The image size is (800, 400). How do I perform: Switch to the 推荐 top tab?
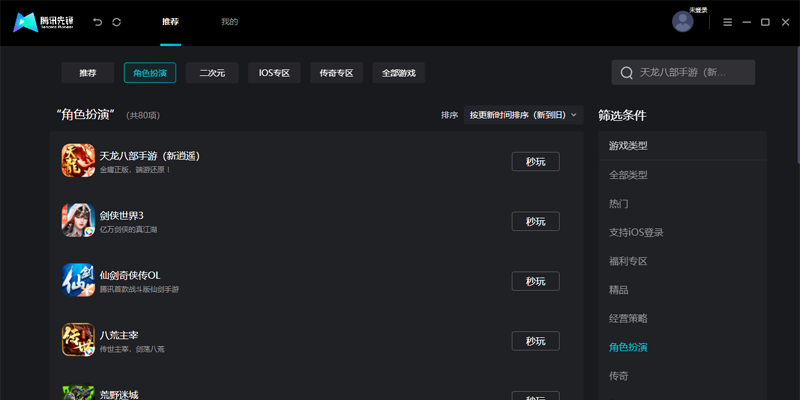coord(170,22)
